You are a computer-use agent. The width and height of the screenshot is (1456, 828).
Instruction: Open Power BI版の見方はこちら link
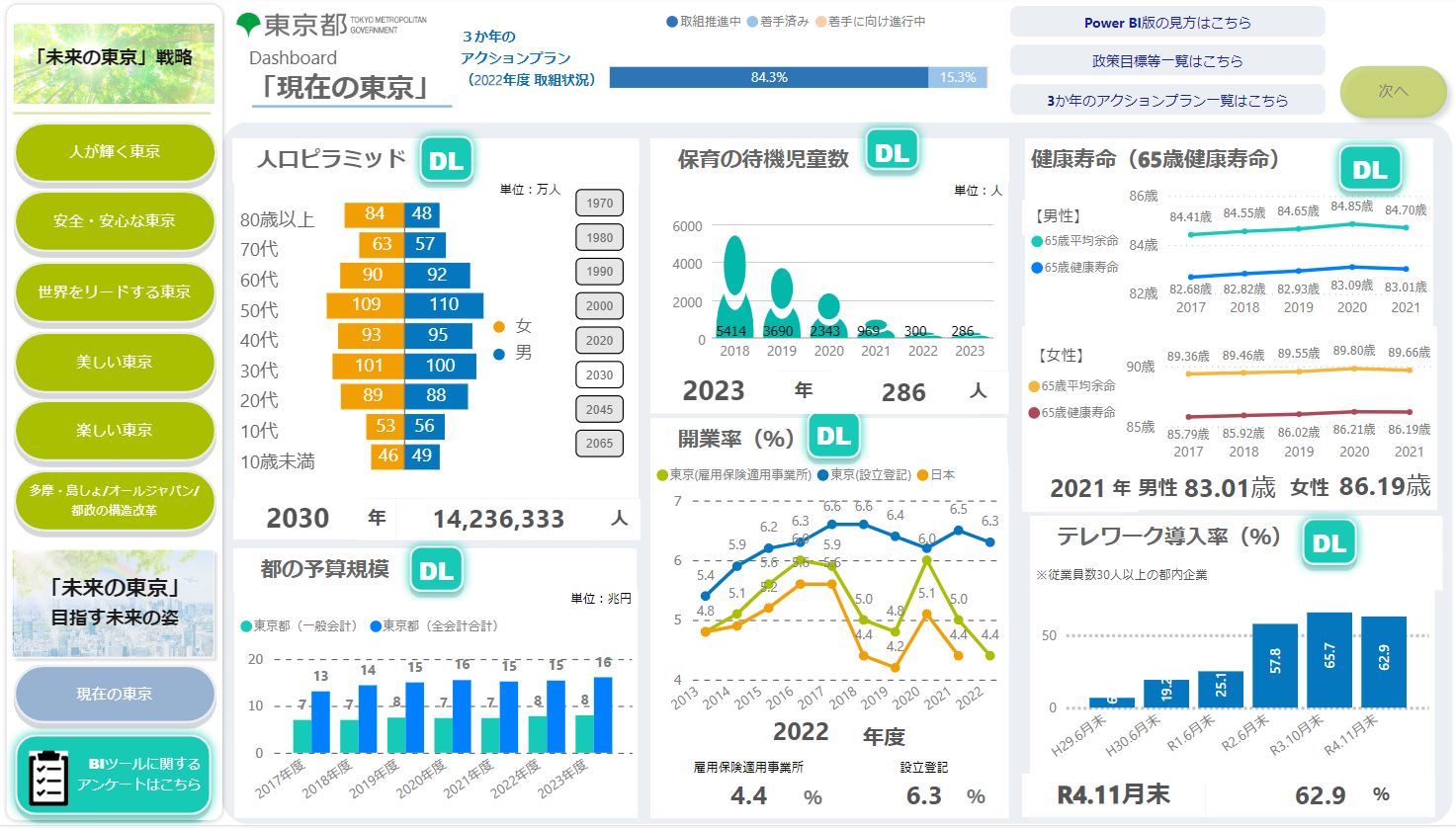(x=1166, y=23)
